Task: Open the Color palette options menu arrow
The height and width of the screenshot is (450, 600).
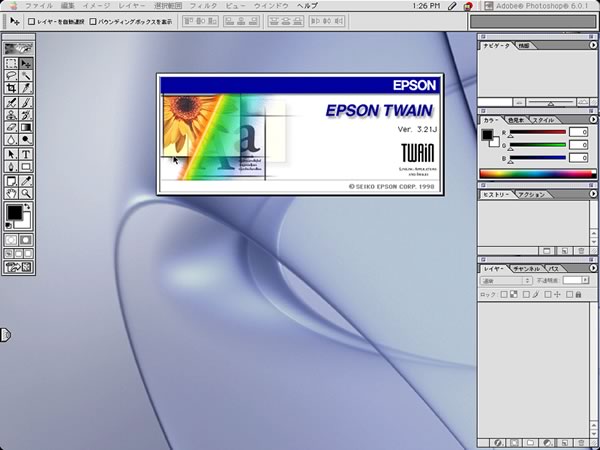Action: click(593, 119)
